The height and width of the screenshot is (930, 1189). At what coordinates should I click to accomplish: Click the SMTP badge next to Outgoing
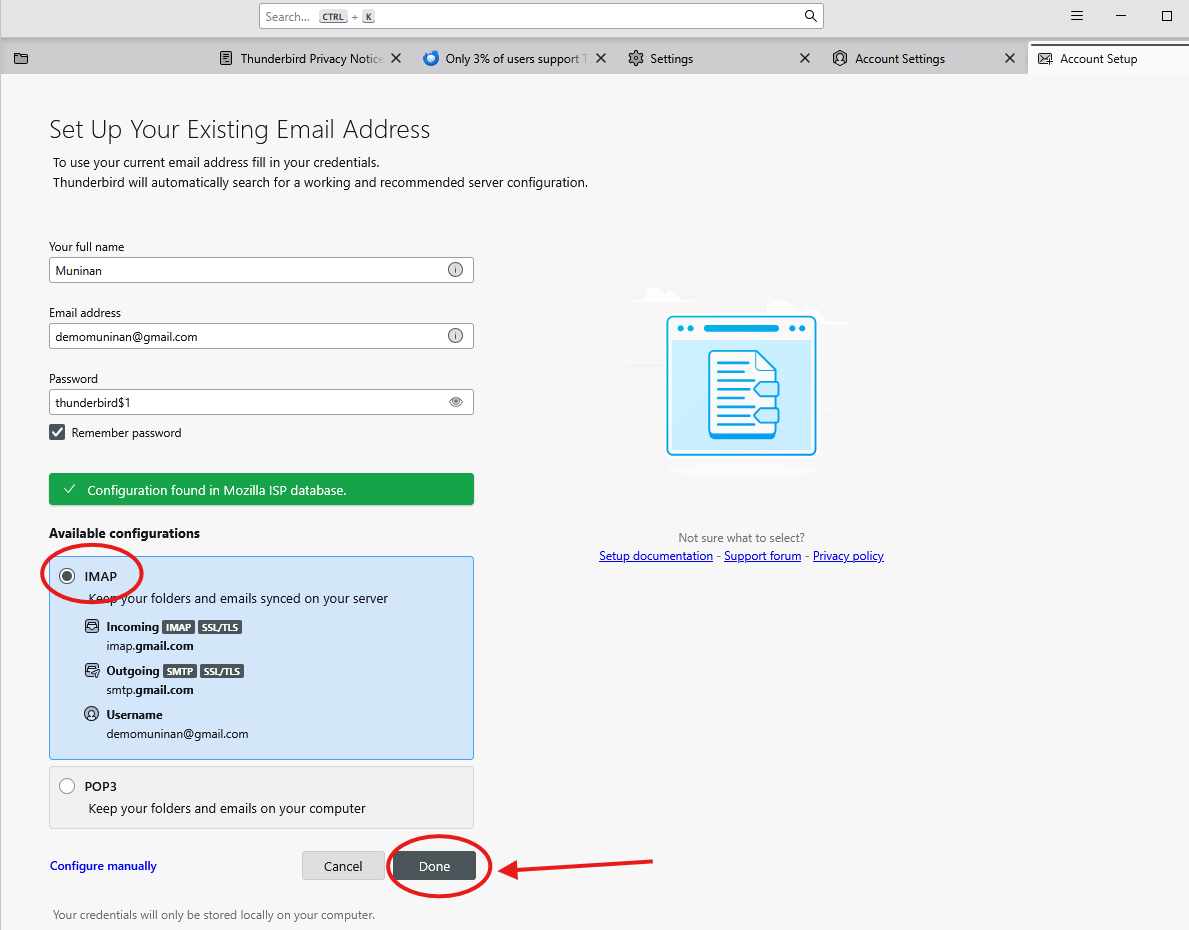(180, 671)
